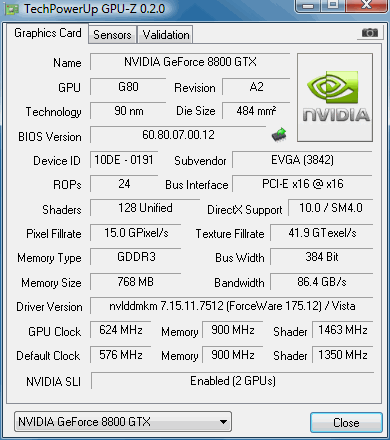
Task: Click the 'Device ID' label
Action: coord(57,161)
